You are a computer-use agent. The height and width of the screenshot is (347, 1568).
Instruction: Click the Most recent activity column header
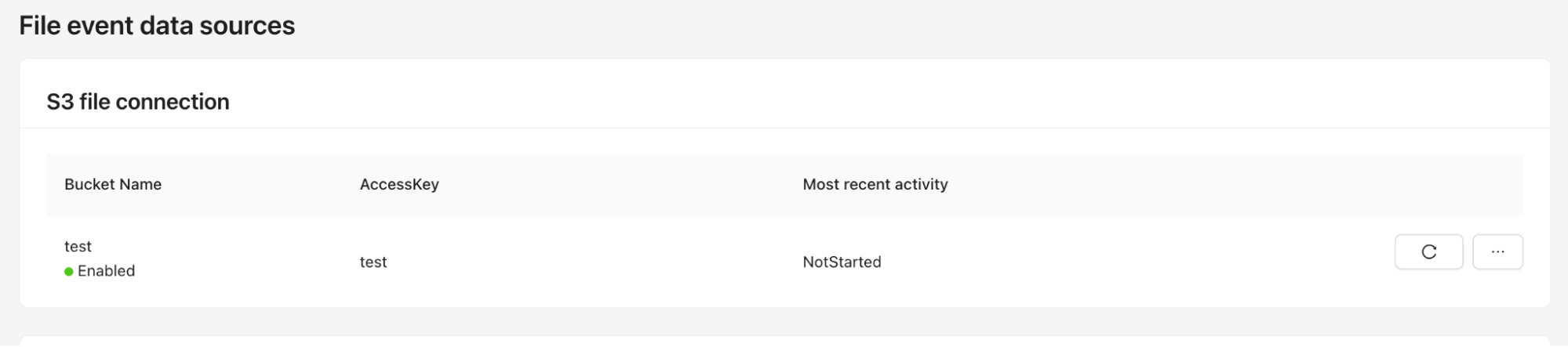click(x=875, y=185)
